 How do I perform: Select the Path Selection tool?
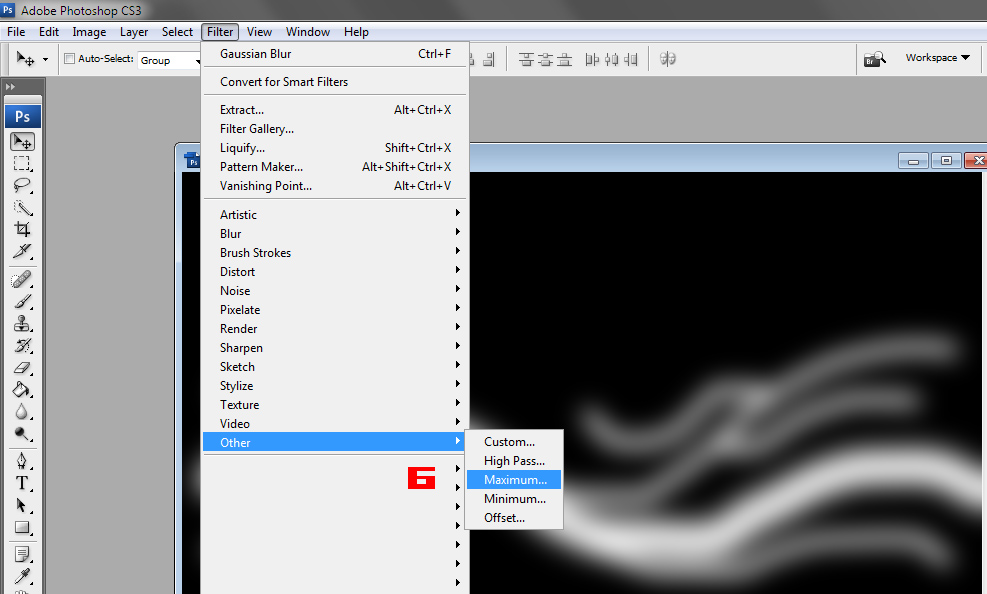coord(22,505)
